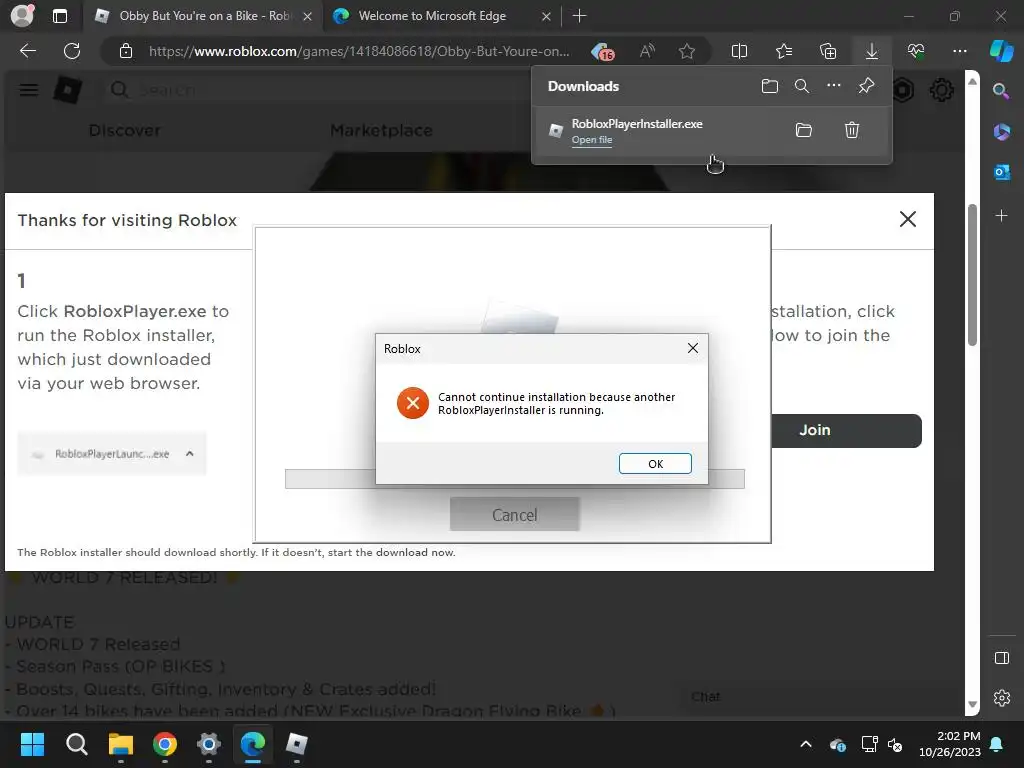Open the Windows Start menu
This screenshot has height=768, width=1024.
[32, 744]
